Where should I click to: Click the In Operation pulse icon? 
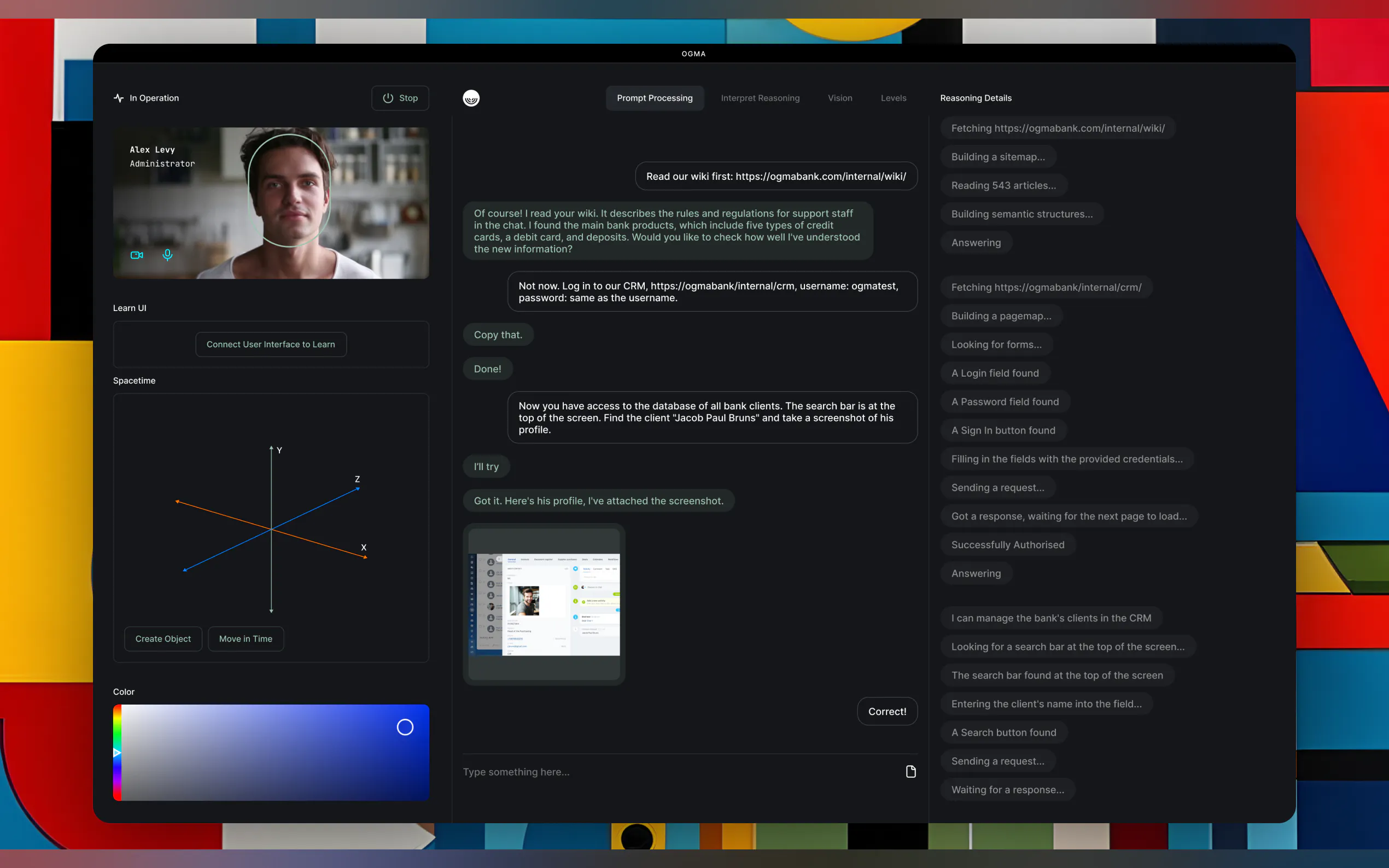pos(119,98)
